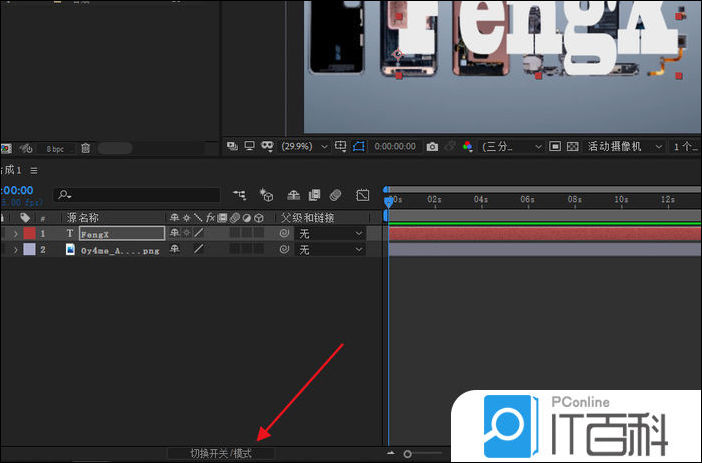Enable the motion blur icon in timeline
Screen dimensions: 702x463
[336, 195]
